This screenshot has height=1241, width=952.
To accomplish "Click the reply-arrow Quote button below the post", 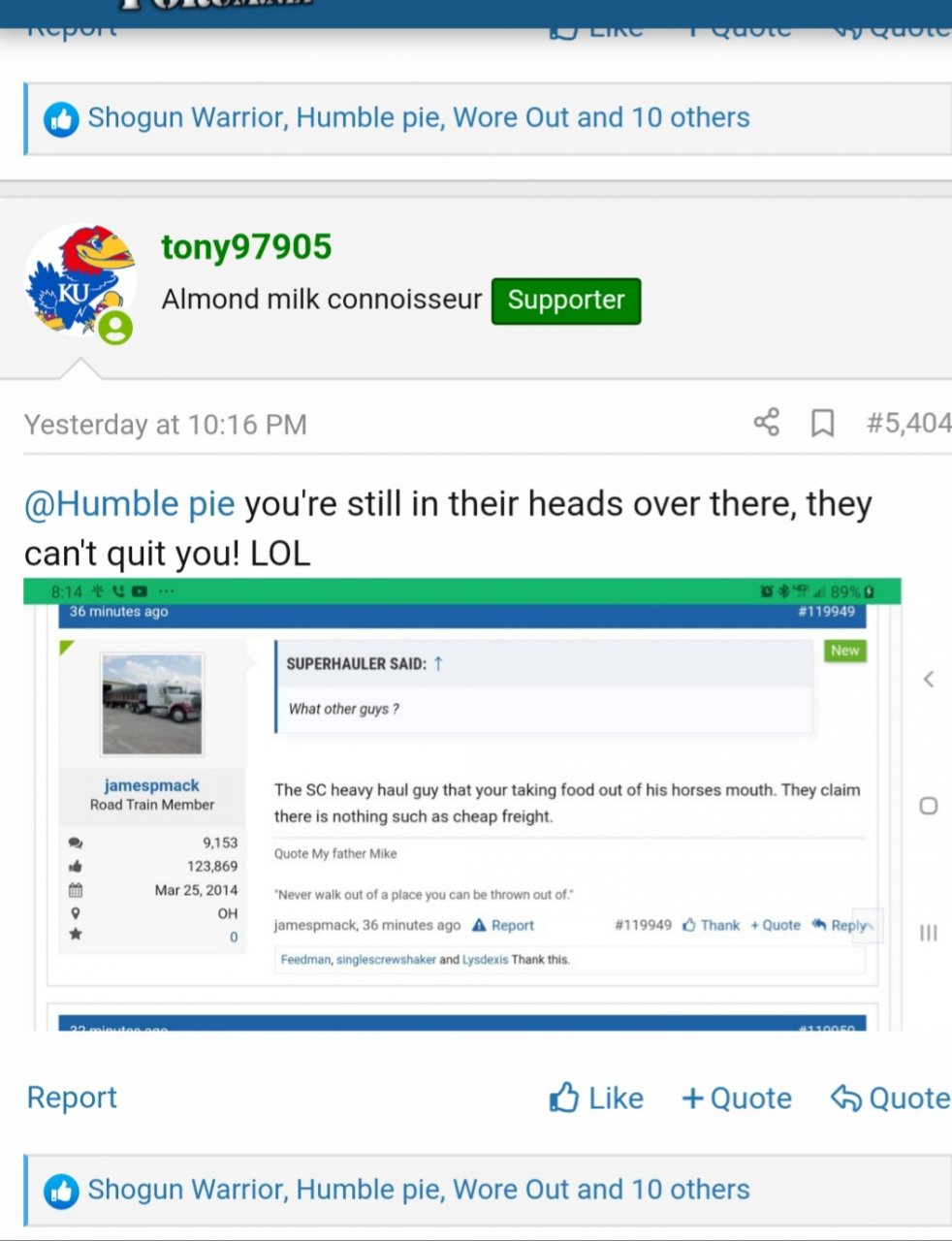I will point(890,1098).
